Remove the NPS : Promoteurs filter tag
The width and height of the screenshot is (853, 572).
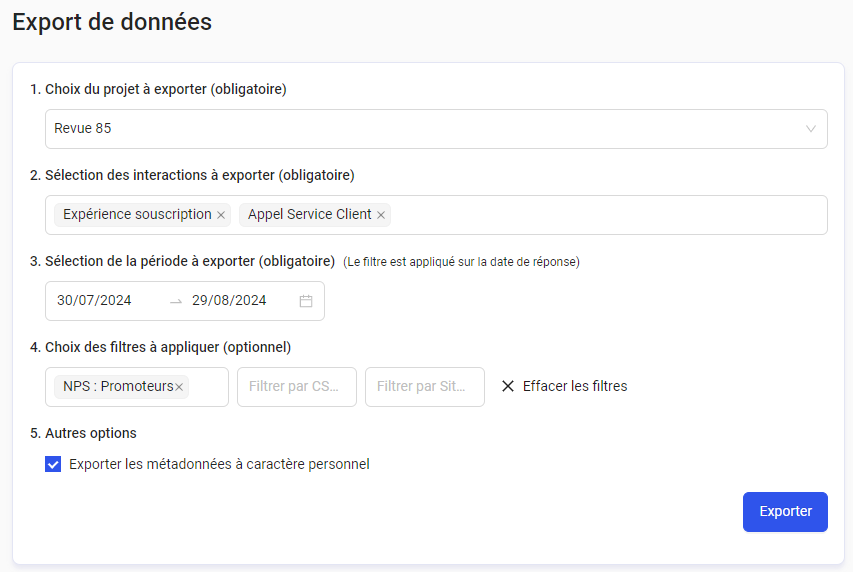pyautogui.click(x=179, y=387)
